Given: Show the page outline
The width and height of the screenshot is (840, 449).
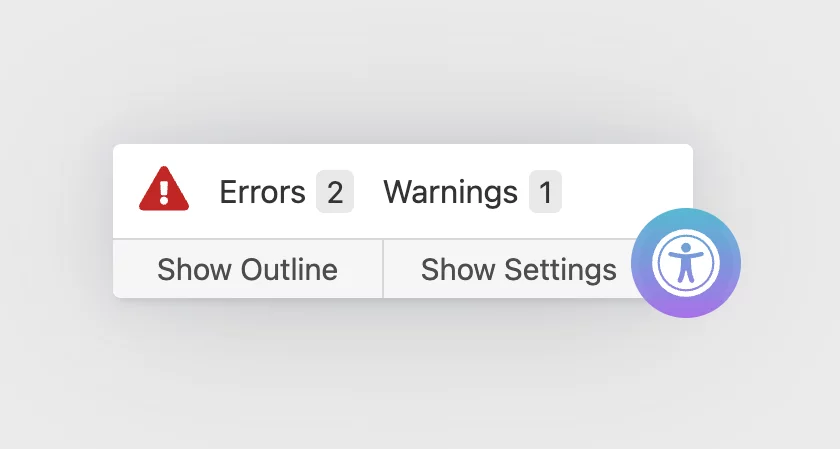Looking at the screenshot, I should (x=248, y=269).
